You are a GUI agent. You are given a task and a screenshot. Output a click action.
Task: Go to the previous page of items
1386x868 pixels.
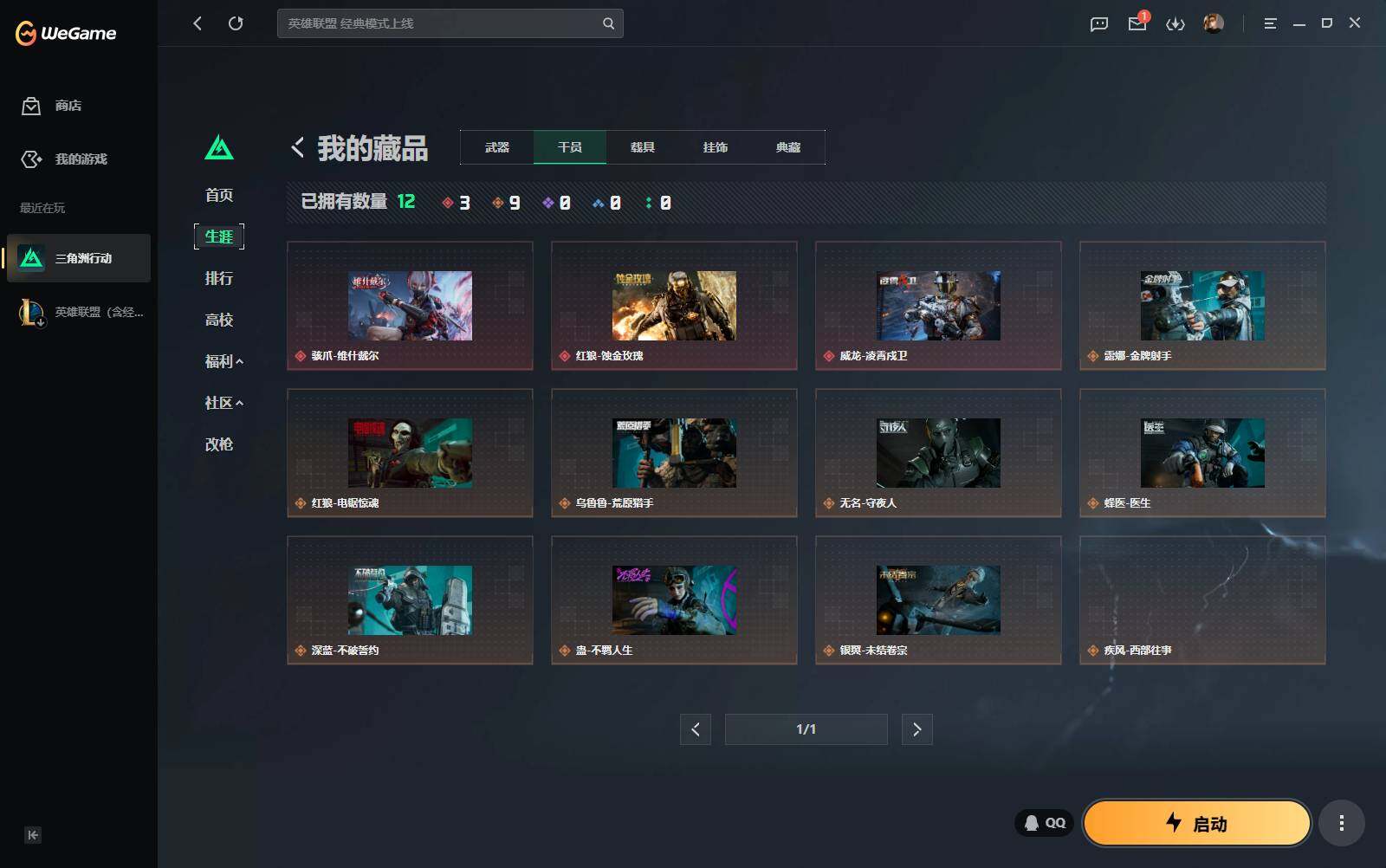click(x=696, y=729)
